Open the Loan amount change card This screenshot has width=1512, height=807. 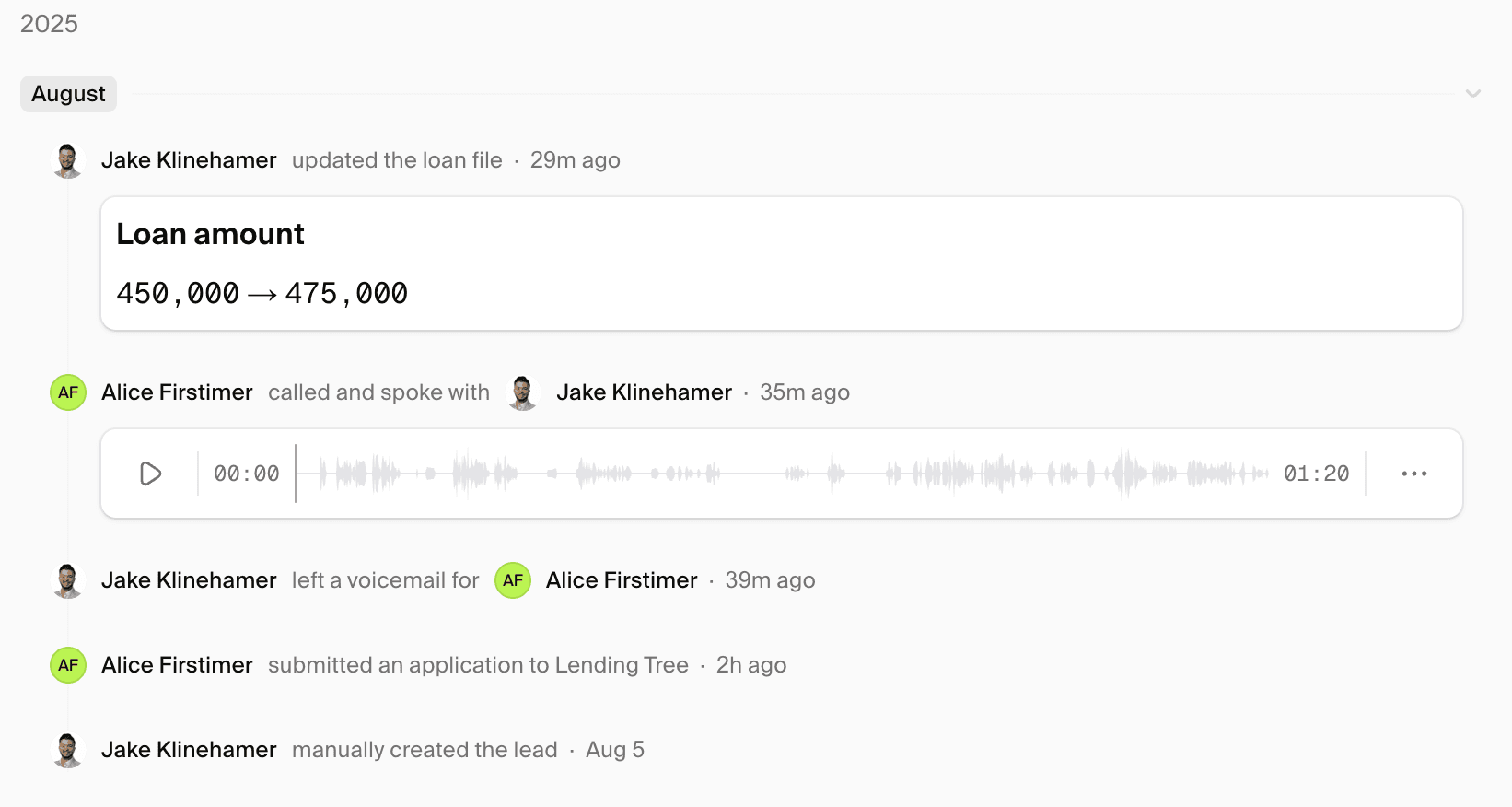[x=781, y=263]
